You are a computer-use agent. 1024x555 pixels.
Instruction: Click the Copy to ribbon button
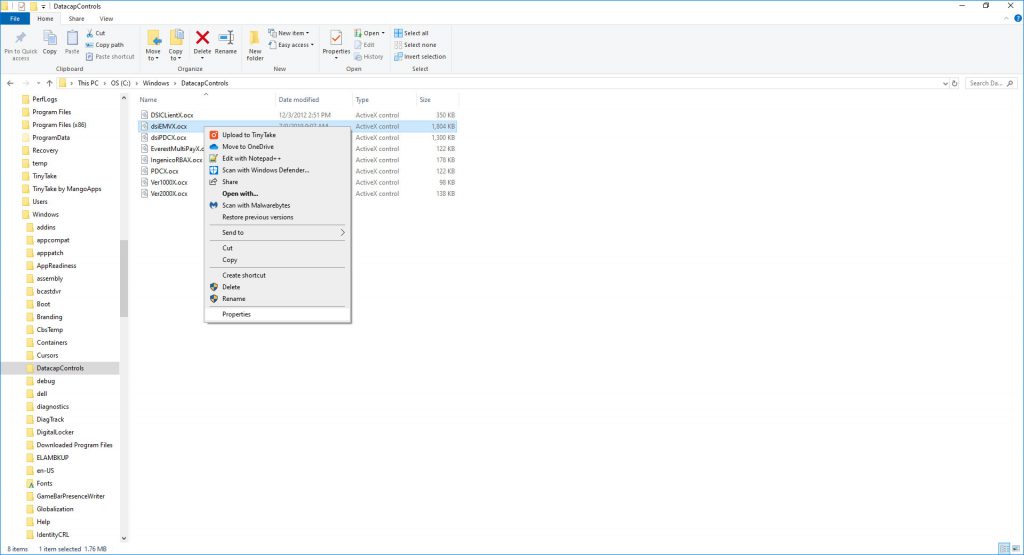click(x=176, y=46)
